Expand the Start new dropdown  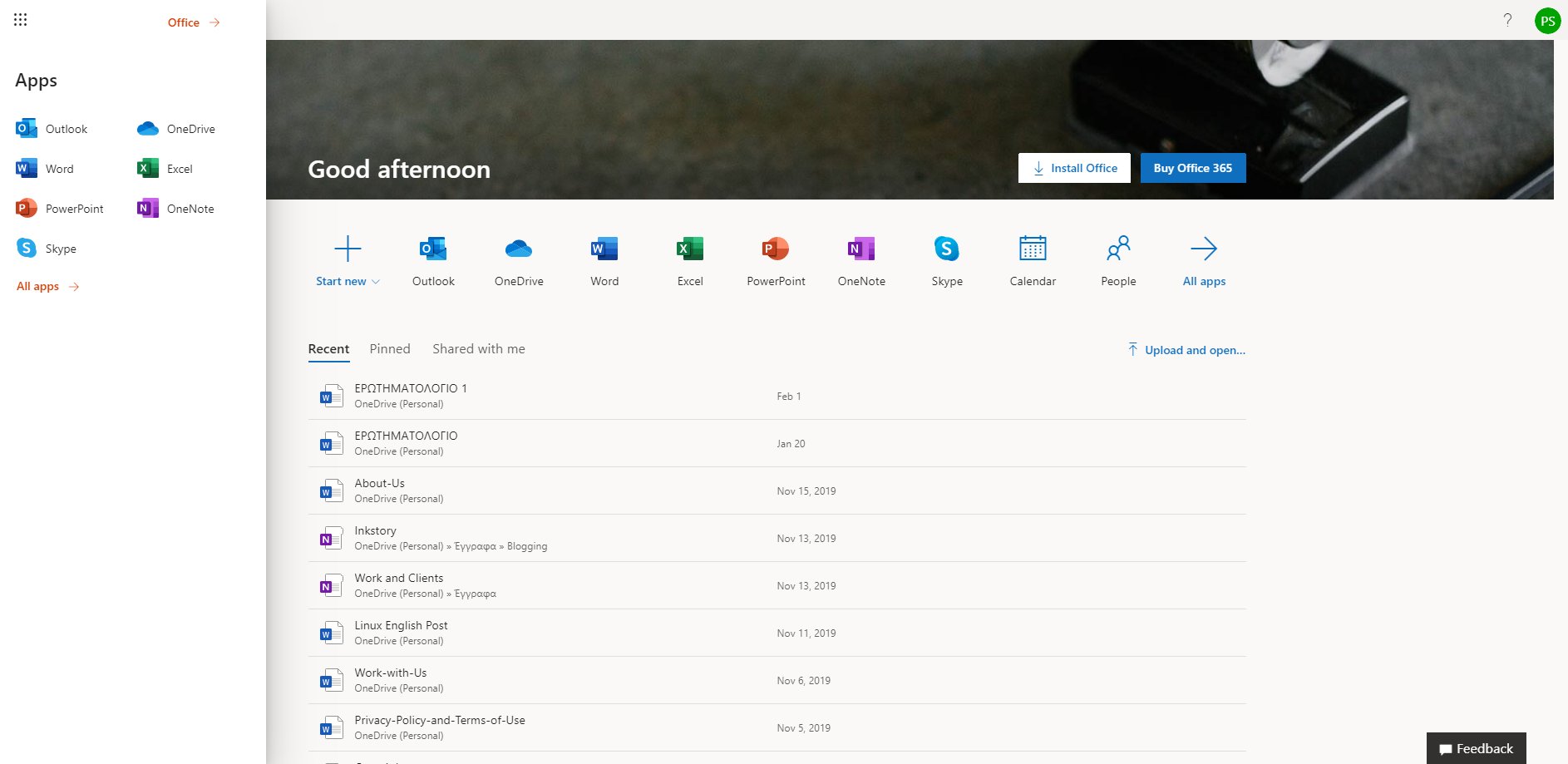click(x=348, y=281)
